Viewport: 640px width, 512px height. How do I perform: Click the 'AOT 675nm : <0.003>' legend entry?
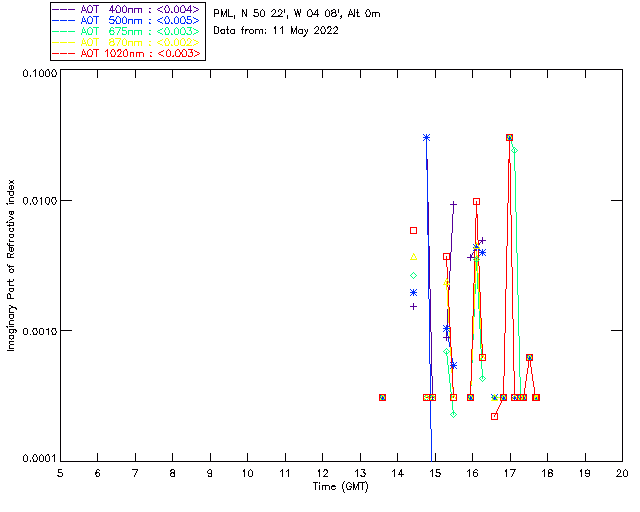pyautogui.click(x=126, y=31)
